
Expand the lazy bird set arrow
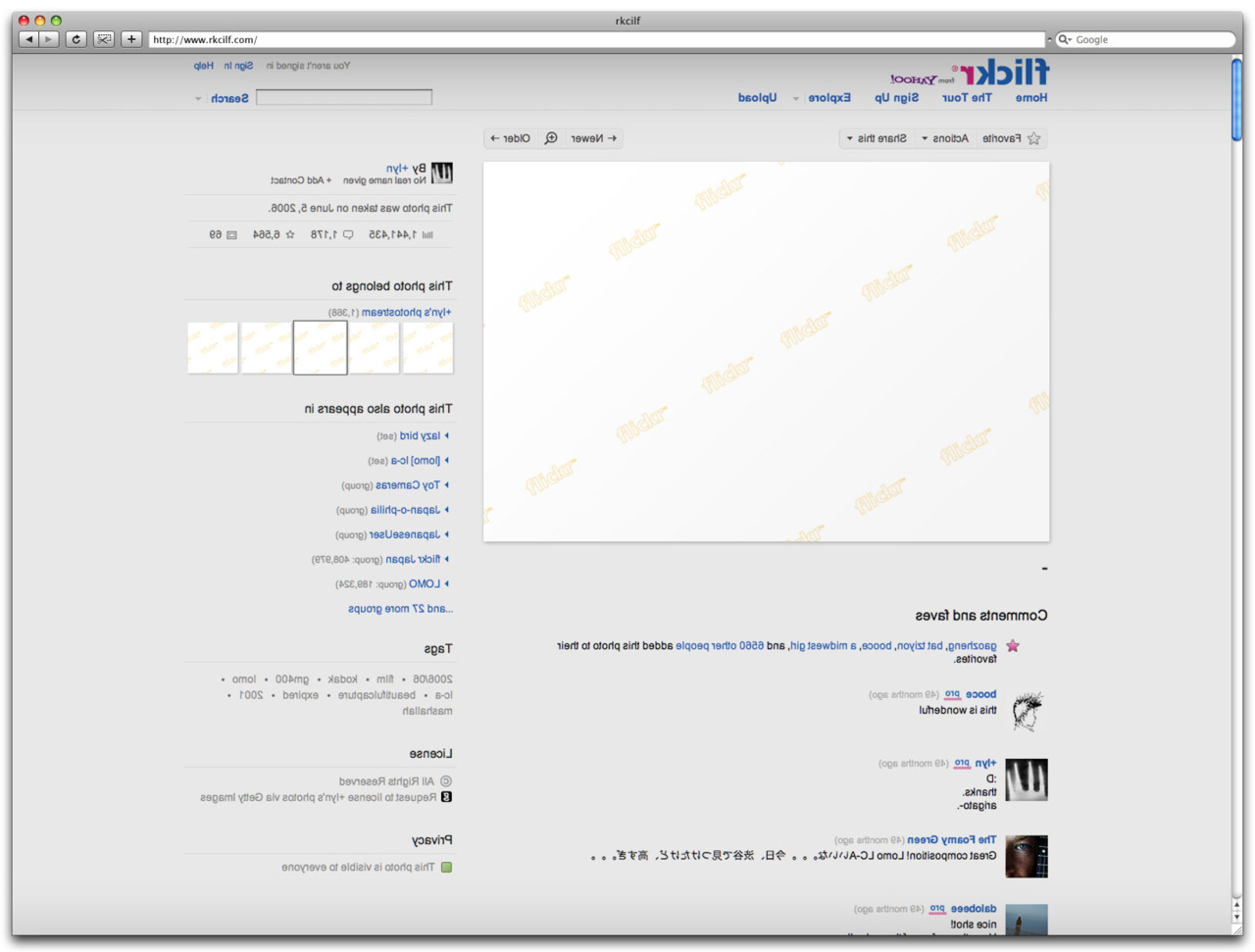(x=447, y=435)
